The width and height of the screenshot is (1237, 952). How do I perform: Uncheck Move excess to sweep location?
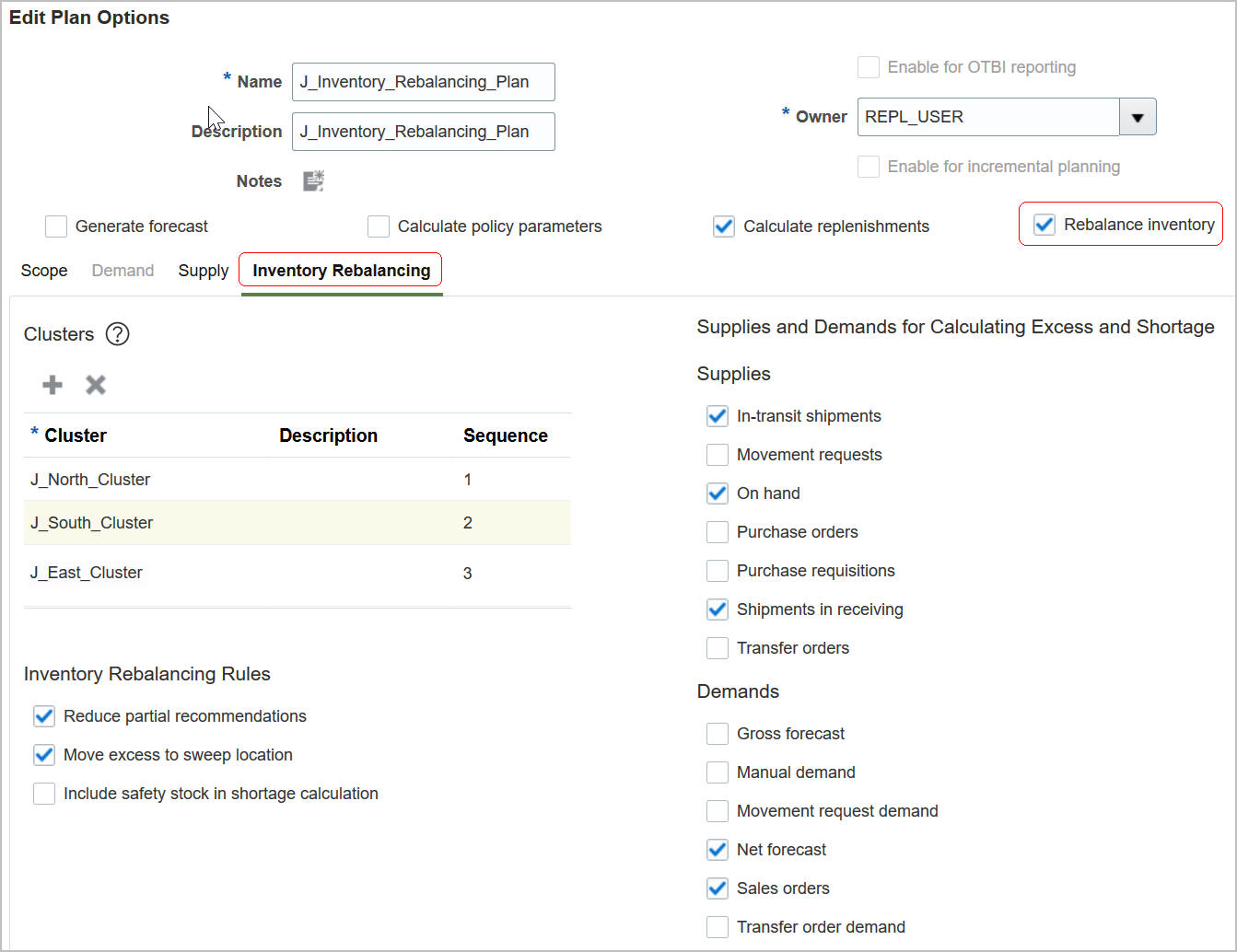pos(44,755)
